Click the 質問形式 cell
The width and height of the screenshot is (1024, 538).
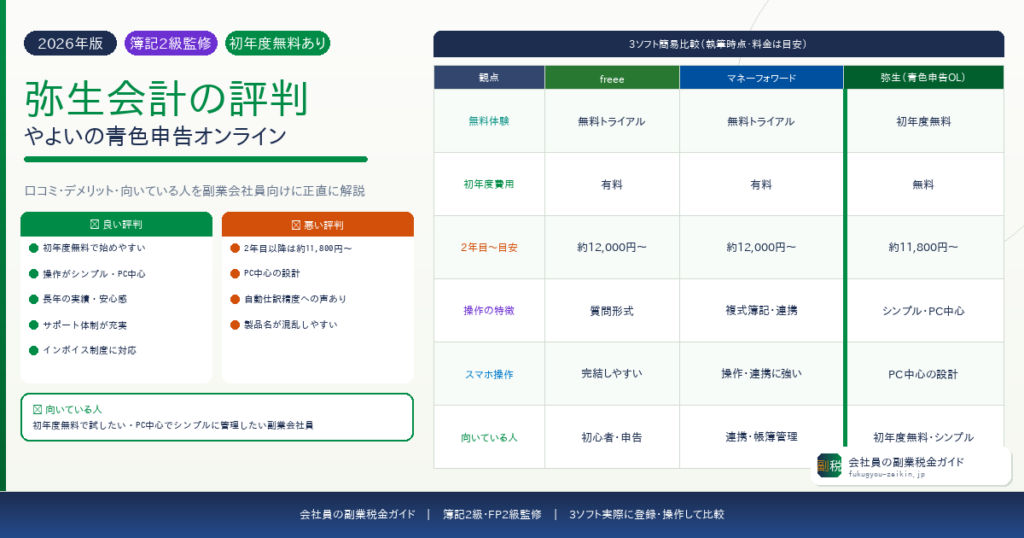[x=611, y=311]
